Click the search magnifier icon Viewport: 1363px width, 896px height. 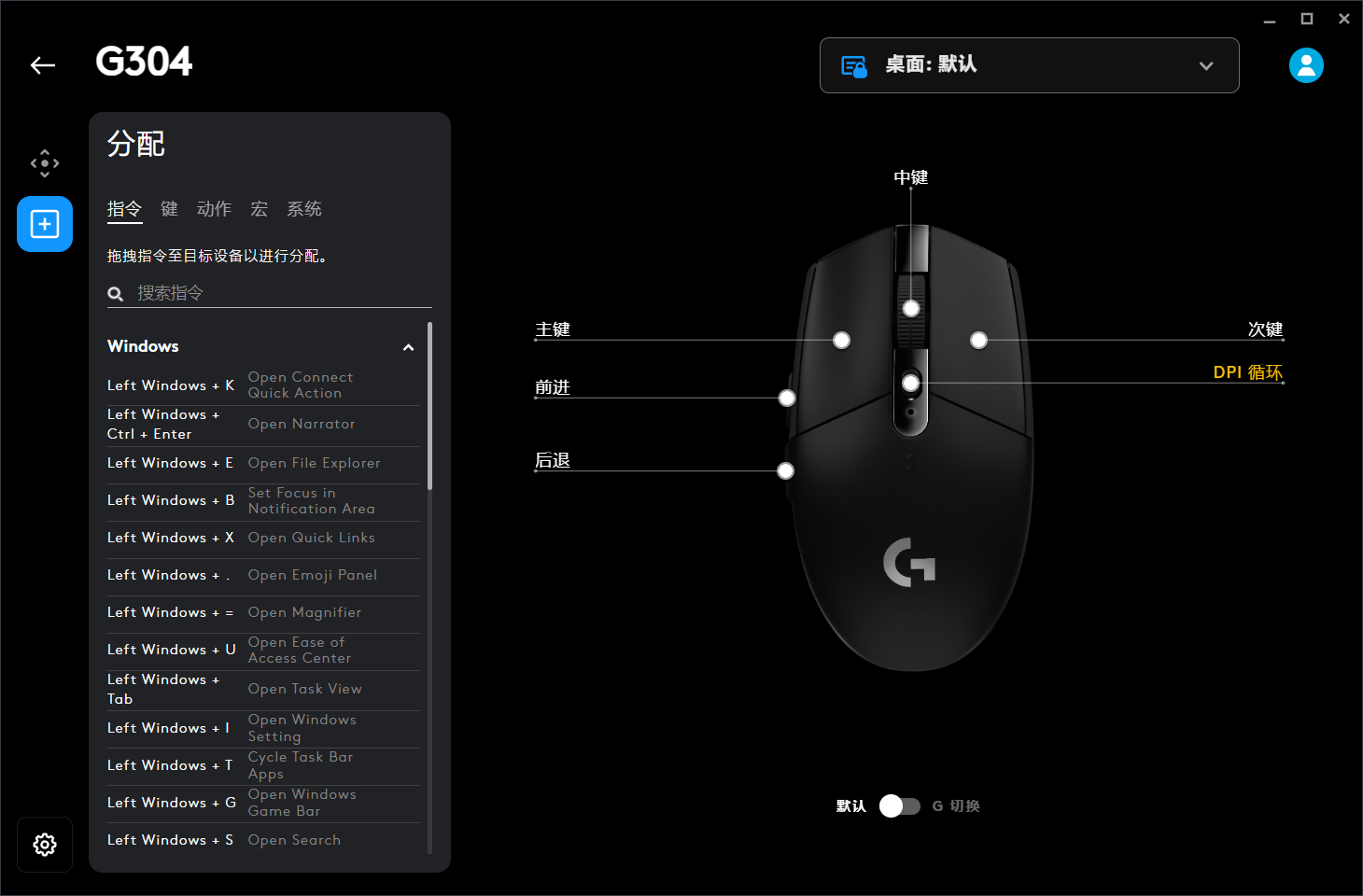(x=116, y=294)
